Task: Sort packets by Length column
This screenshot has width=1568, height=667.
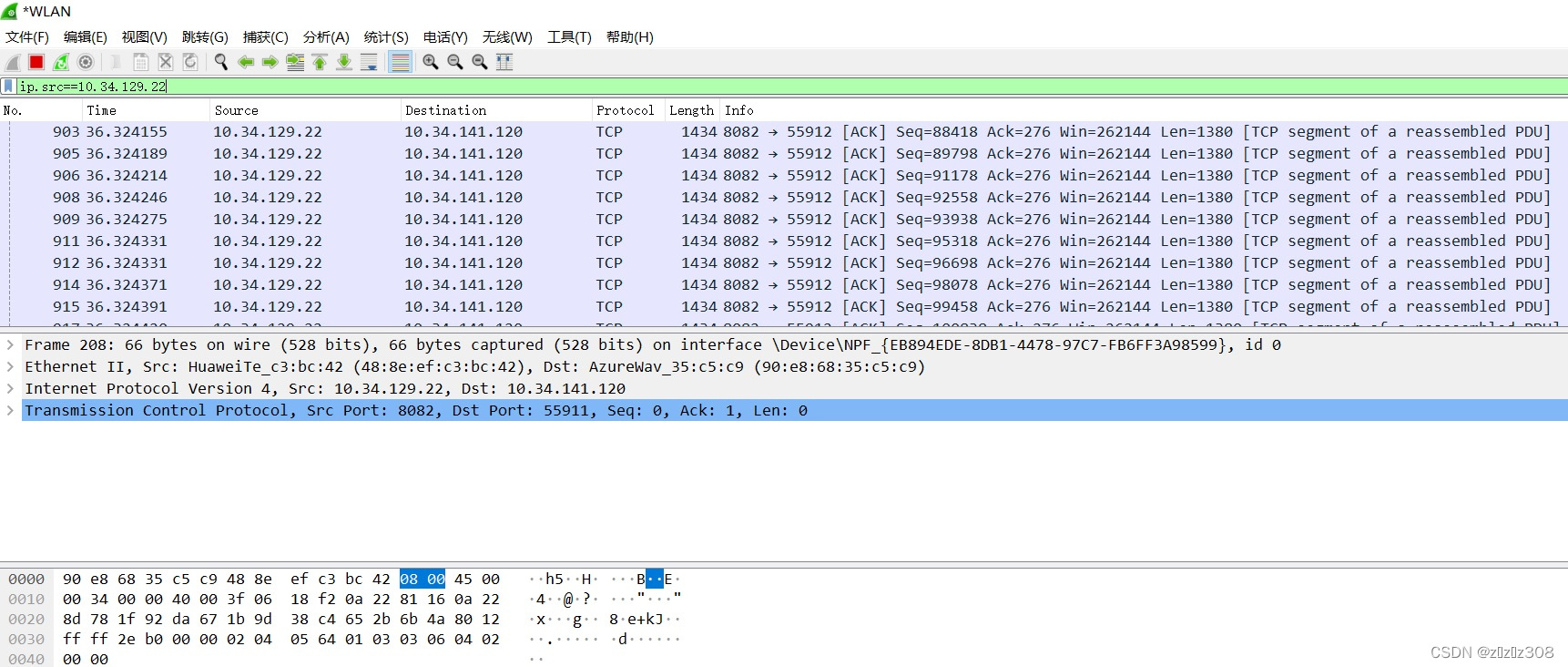Action: pyautogui.click(x=693, y=110)
